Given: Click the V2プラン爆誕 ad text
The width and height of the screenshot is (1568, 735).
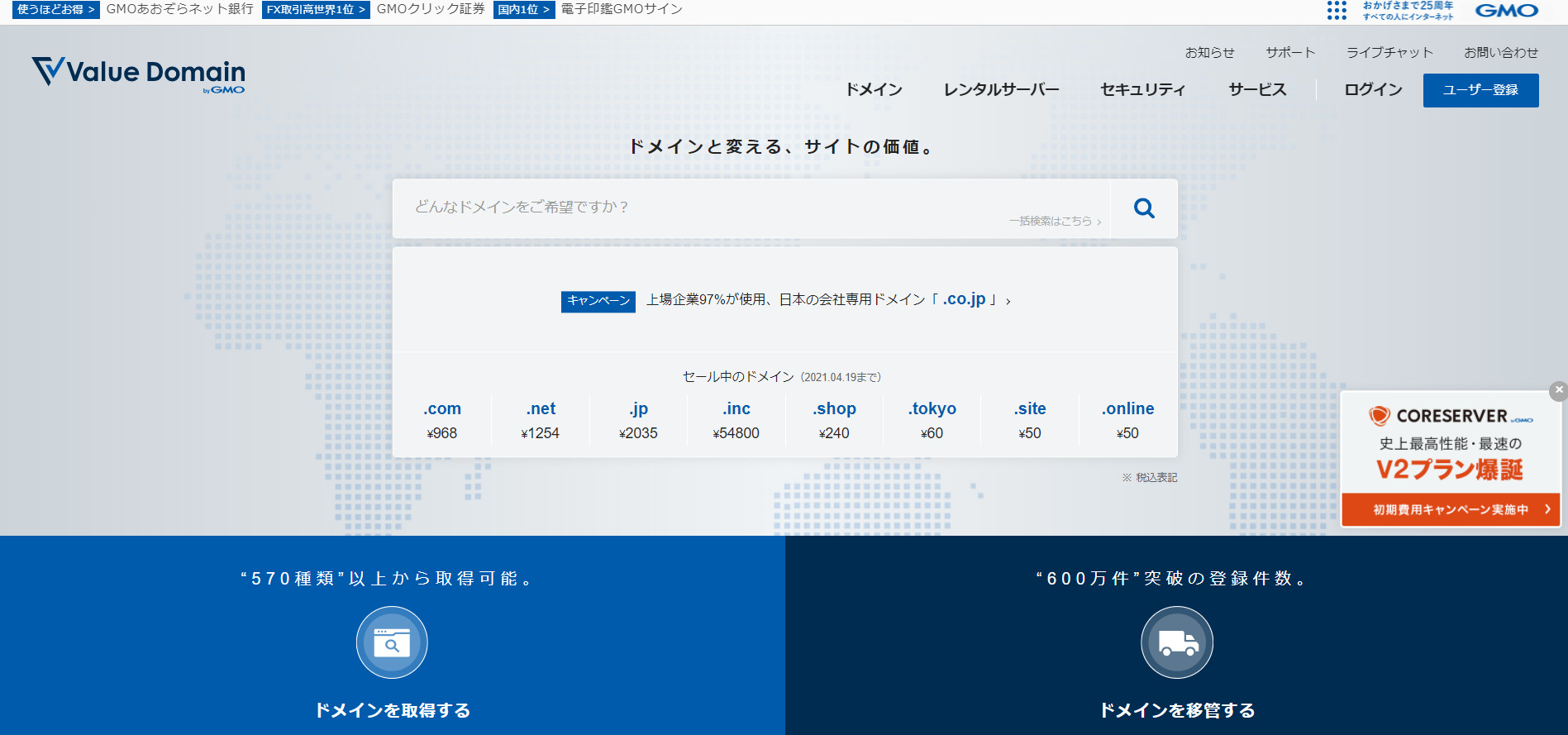Looking at the screenshot, I should (x=1450, y=470).
